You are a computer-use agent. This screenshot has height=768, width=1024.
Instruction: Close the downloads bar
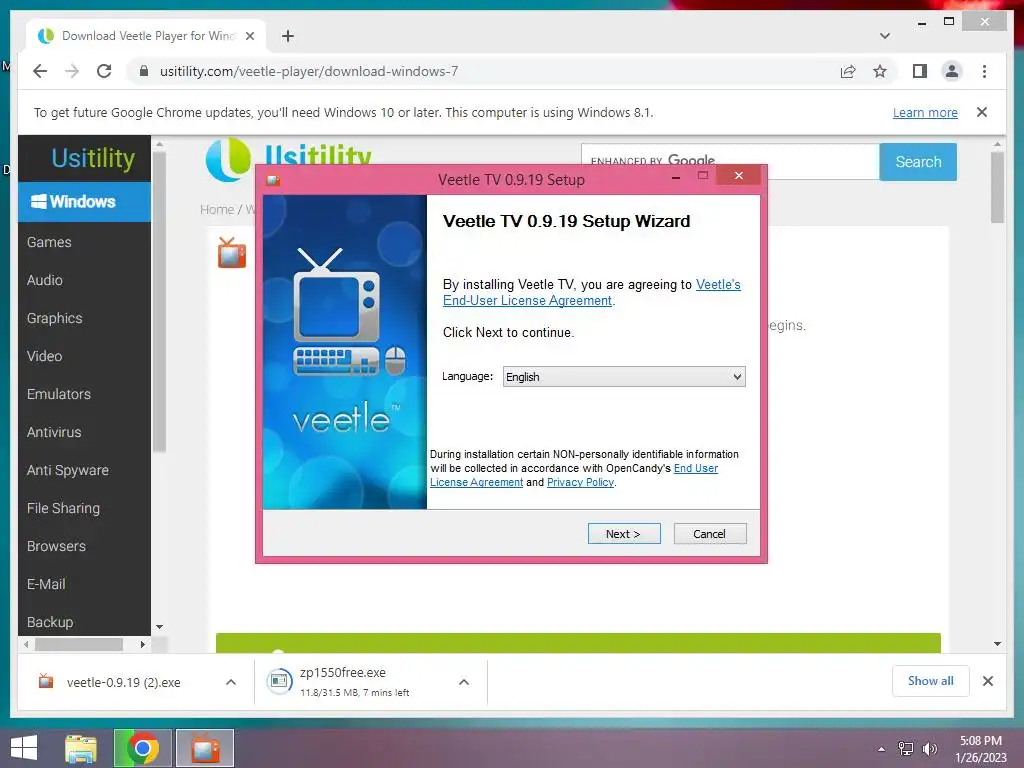987,681
